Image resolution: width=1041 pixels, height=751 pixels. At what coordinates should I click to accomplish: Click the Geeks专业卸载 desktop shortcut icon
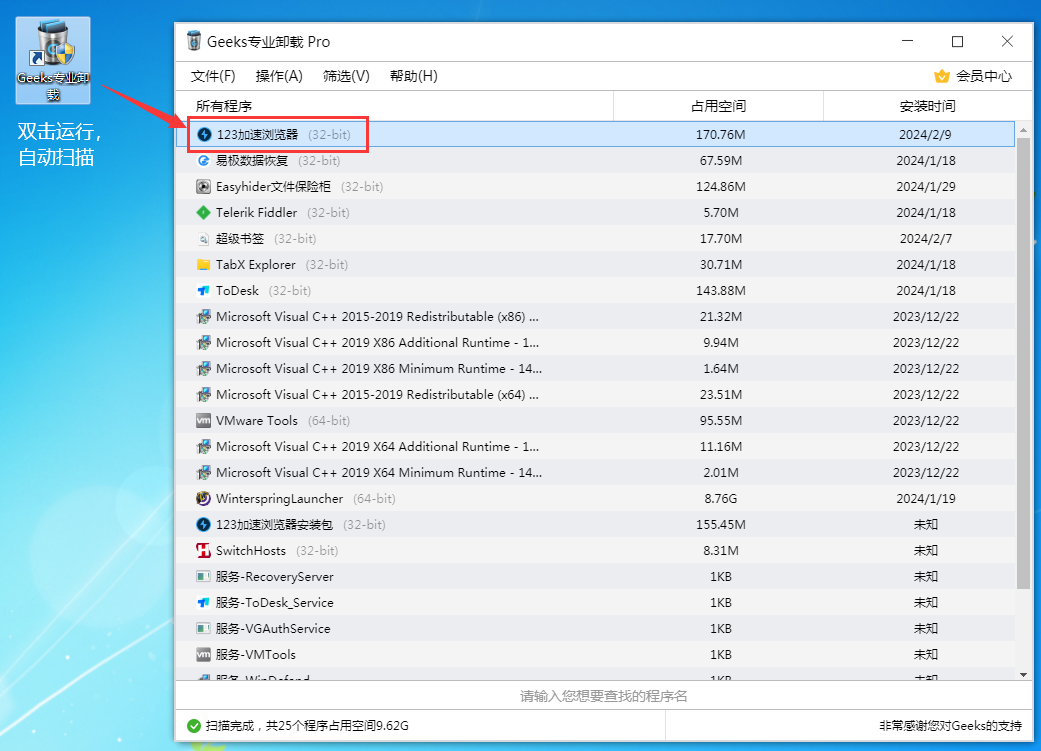coord(52,60)
